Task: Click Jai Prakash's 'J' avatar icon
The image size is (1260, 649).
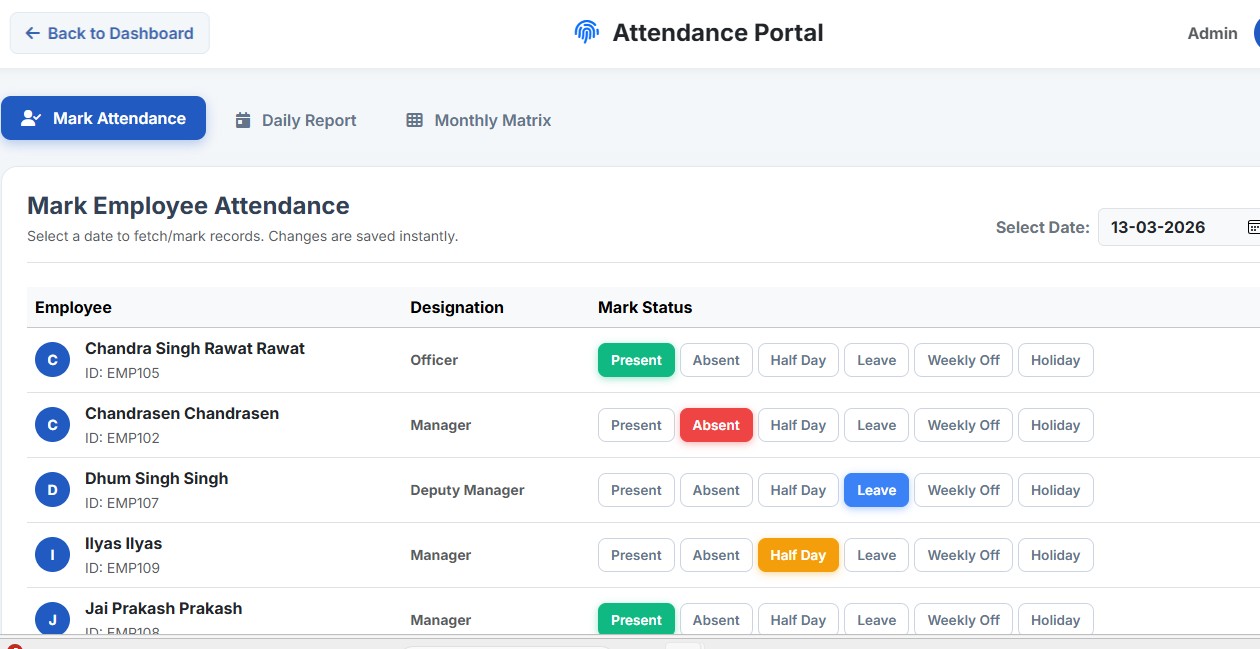Action: (x=52, y=619)
